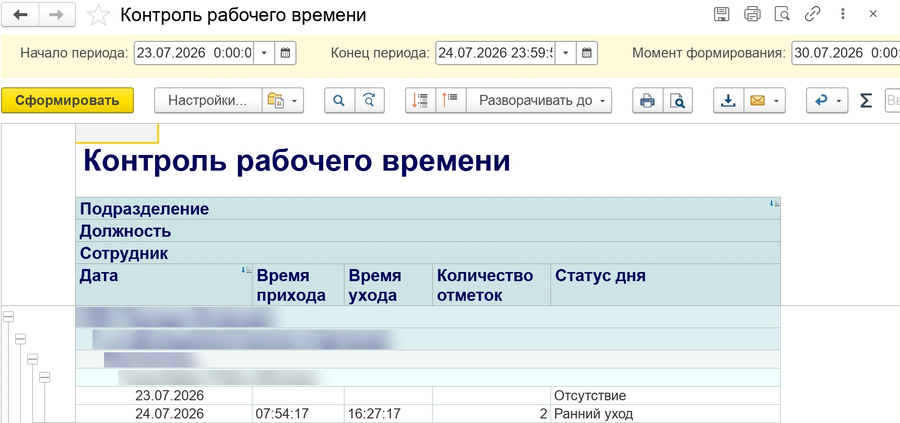Select the Статус дня column header

[x=665, y=285]
